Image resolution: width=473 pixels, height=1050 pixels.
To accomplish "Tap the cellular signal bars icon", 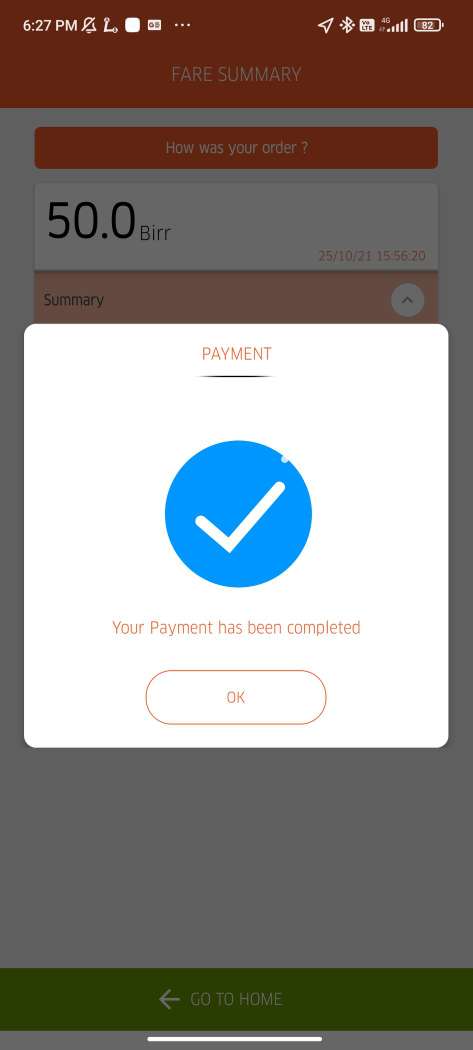I will point(398,25).
